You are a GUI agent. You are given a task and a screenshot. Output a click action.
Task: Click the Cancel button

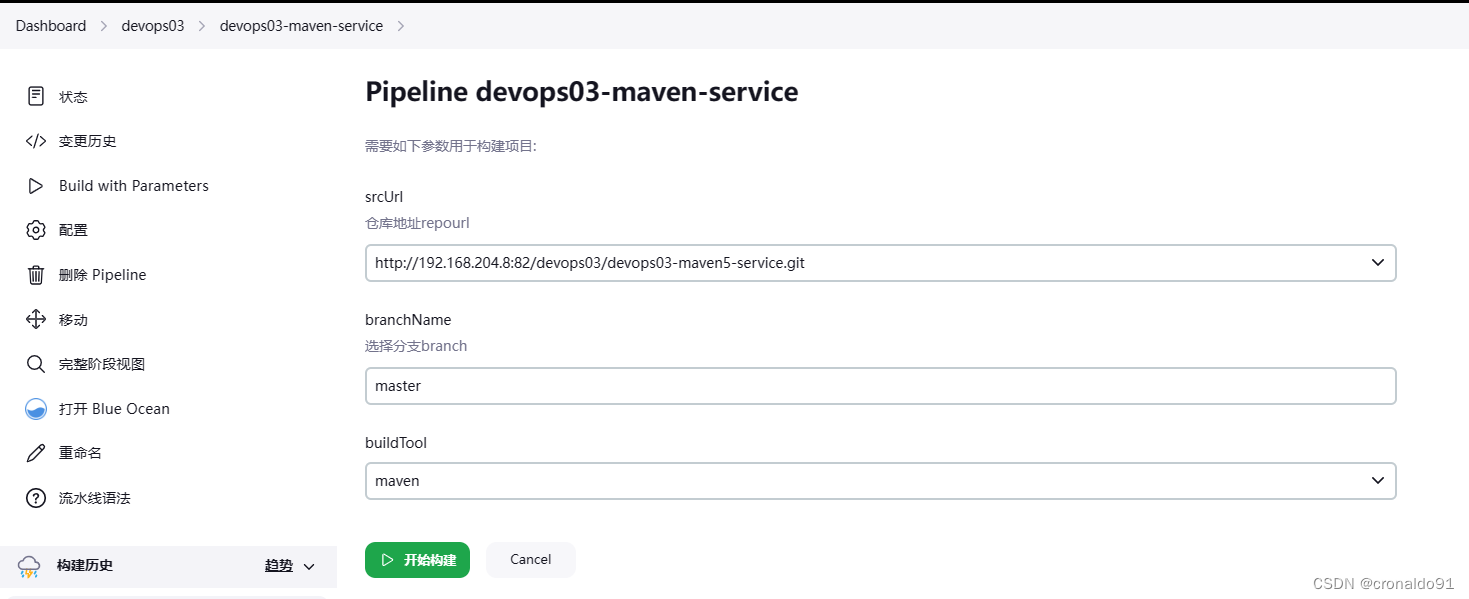(x=531, y=560)
